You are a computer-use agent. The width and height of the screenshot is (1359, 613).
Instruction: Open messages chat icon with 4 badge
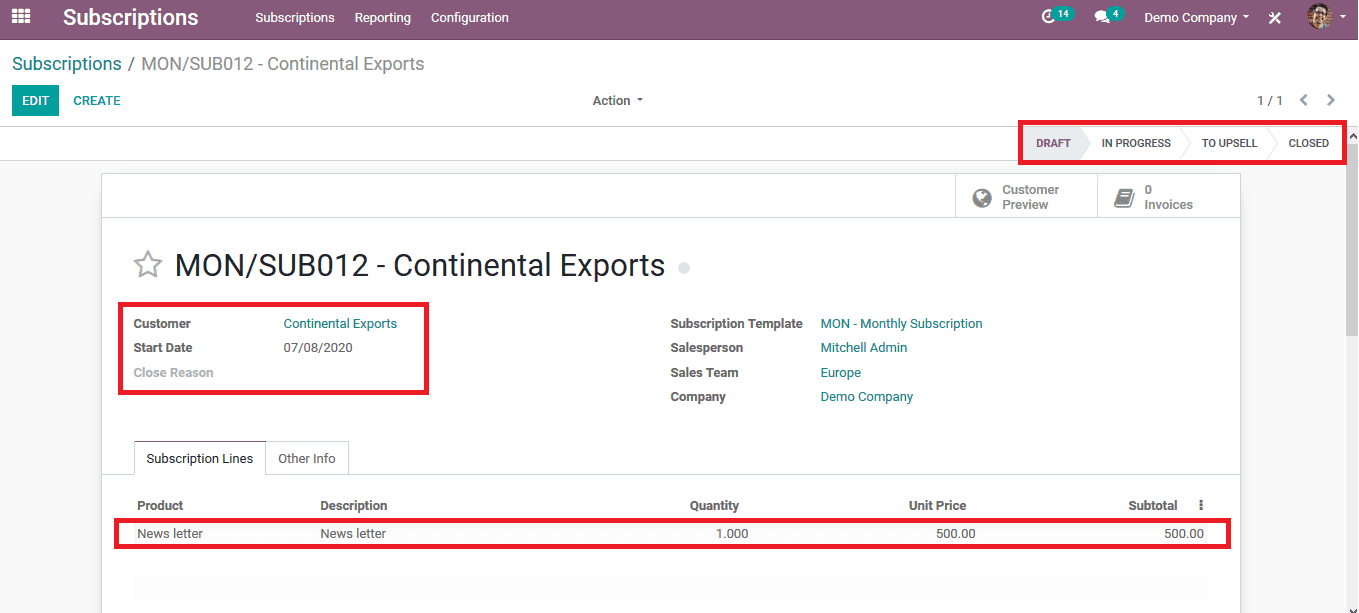tap(1108, 16)
